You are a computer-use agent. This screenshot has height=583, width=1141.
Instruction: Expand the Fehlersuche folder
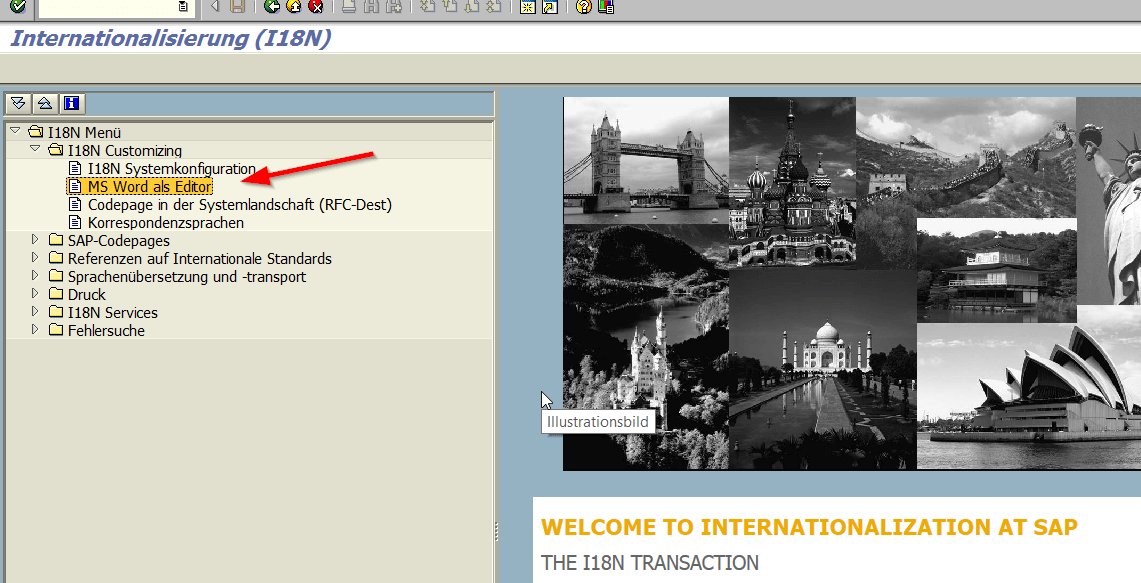click(x=34, y=330)
